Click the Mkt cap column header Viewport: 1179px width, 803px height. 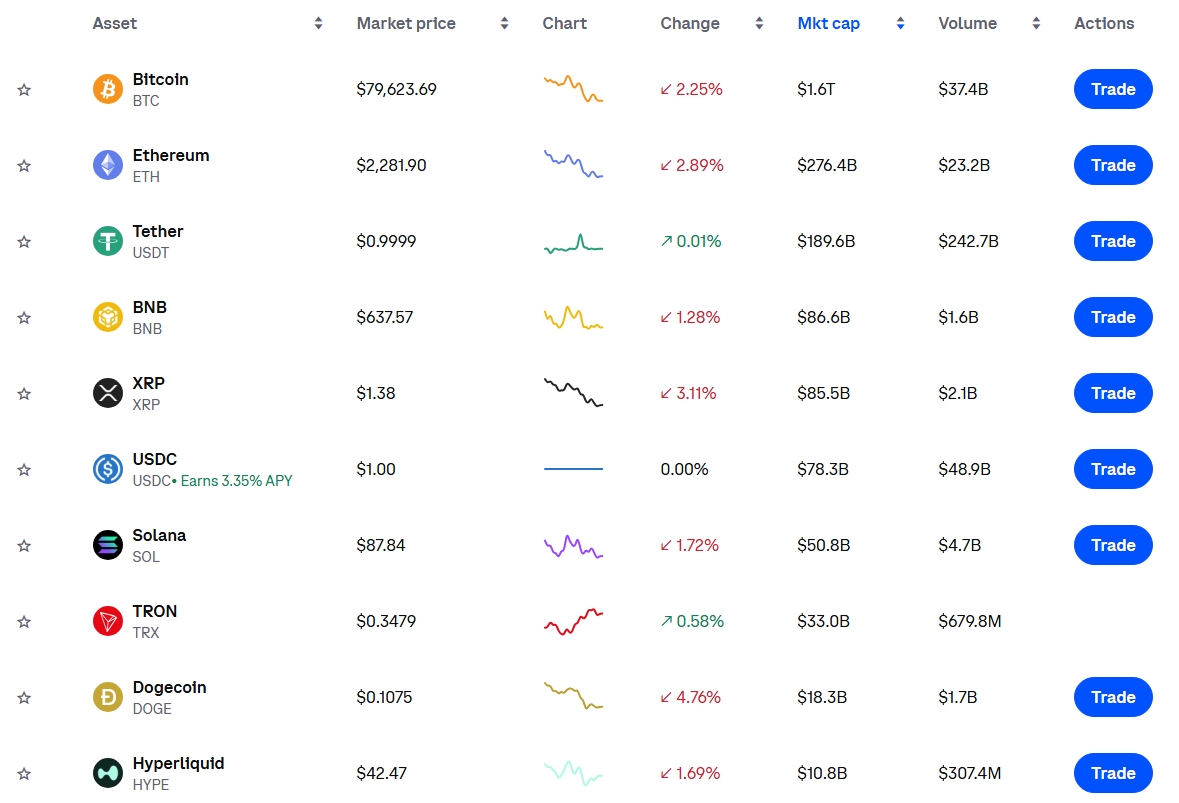pos(829,23)
